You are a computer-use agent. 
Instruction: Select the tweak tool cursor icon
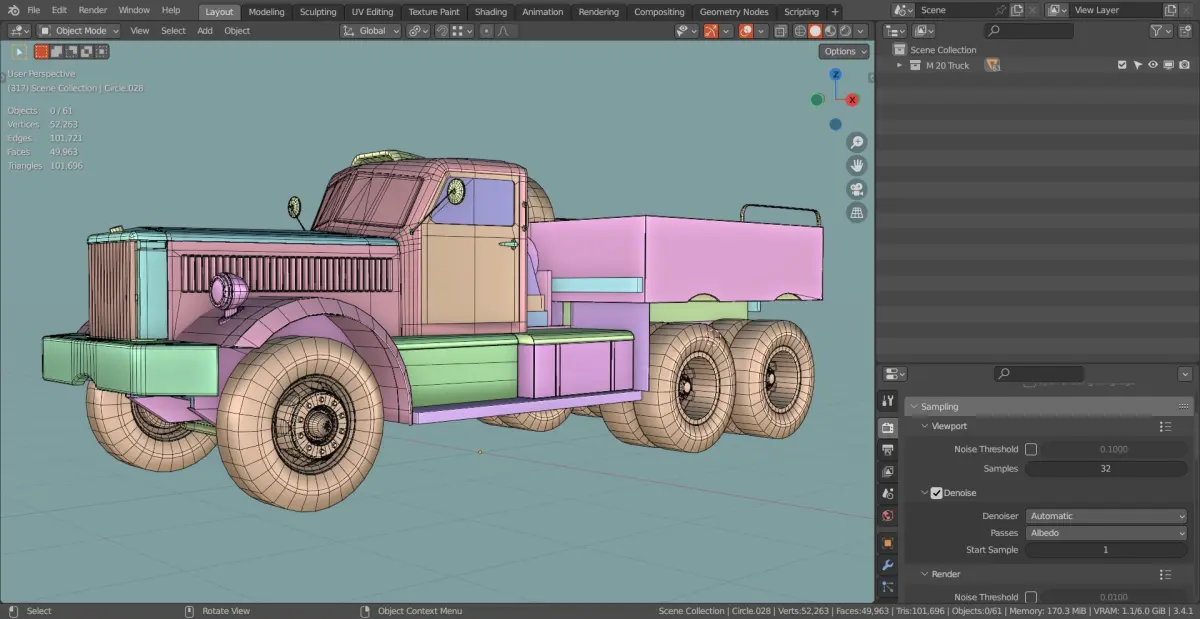19,51
